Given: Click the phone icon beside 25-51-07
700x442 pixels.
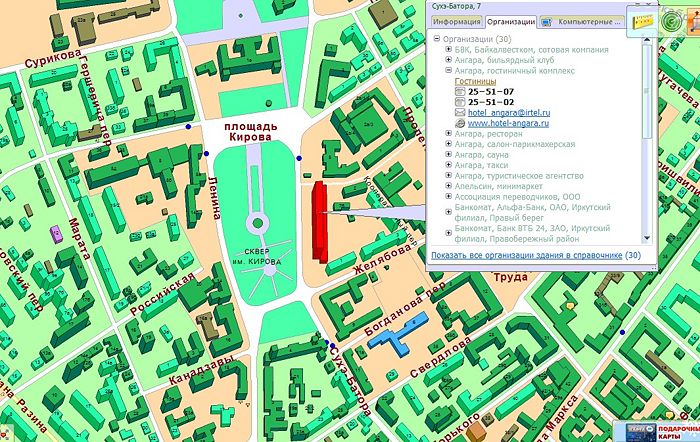Looking at the screenshot, I should pyautogui.click(x=460, y=91).
